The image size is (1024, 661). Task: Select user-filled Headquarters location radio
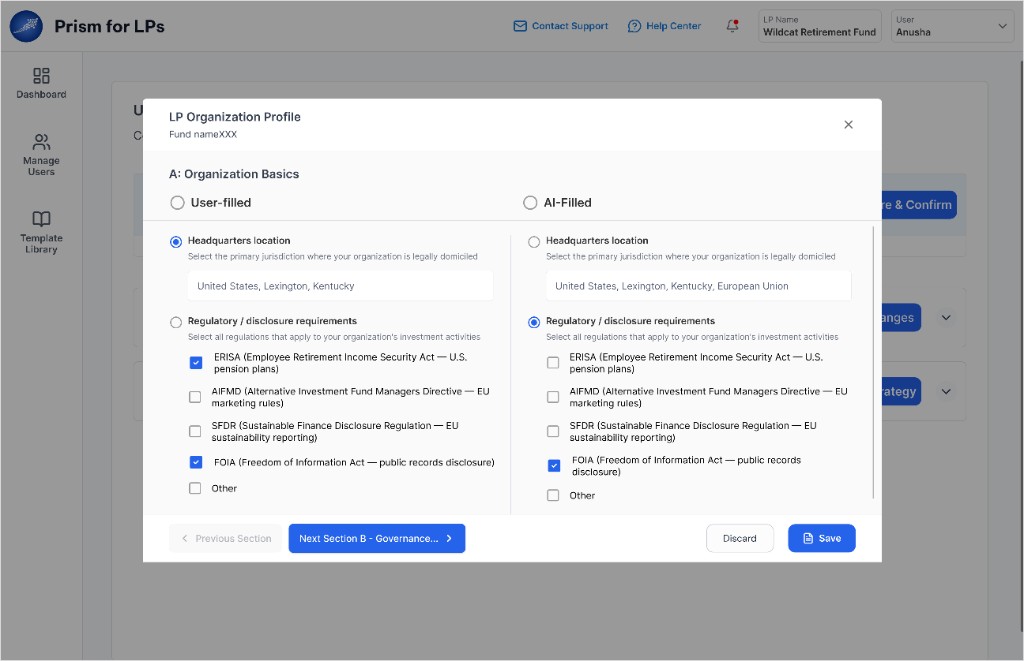click(176, 242)
